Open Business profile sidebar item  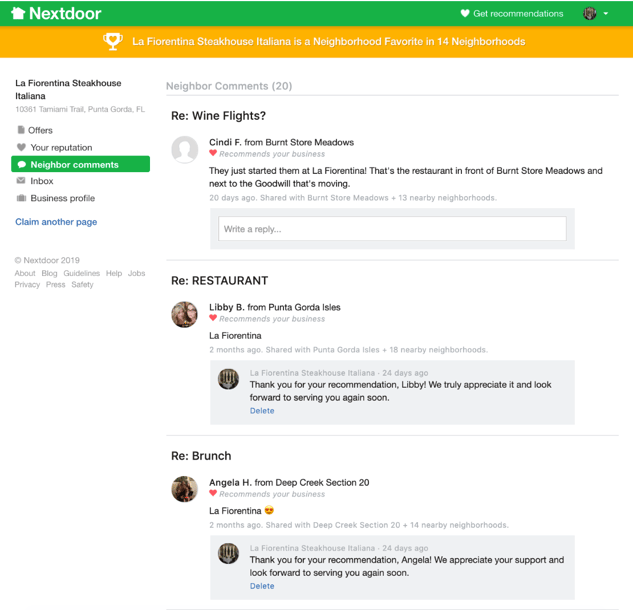pos(63,198)
